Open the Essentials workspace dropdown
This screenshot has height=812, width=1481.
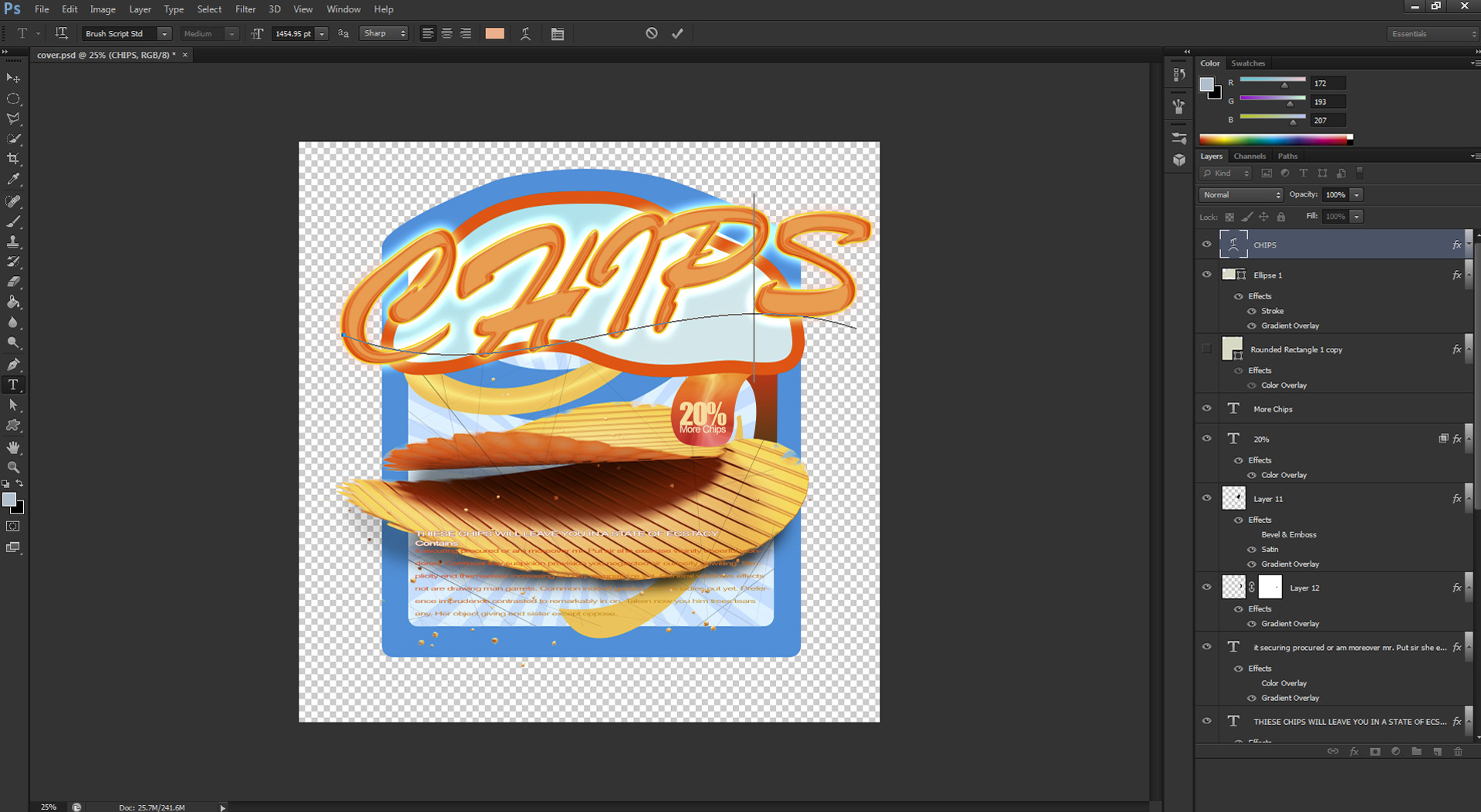pyautogui.click(x=1433, y=34)
